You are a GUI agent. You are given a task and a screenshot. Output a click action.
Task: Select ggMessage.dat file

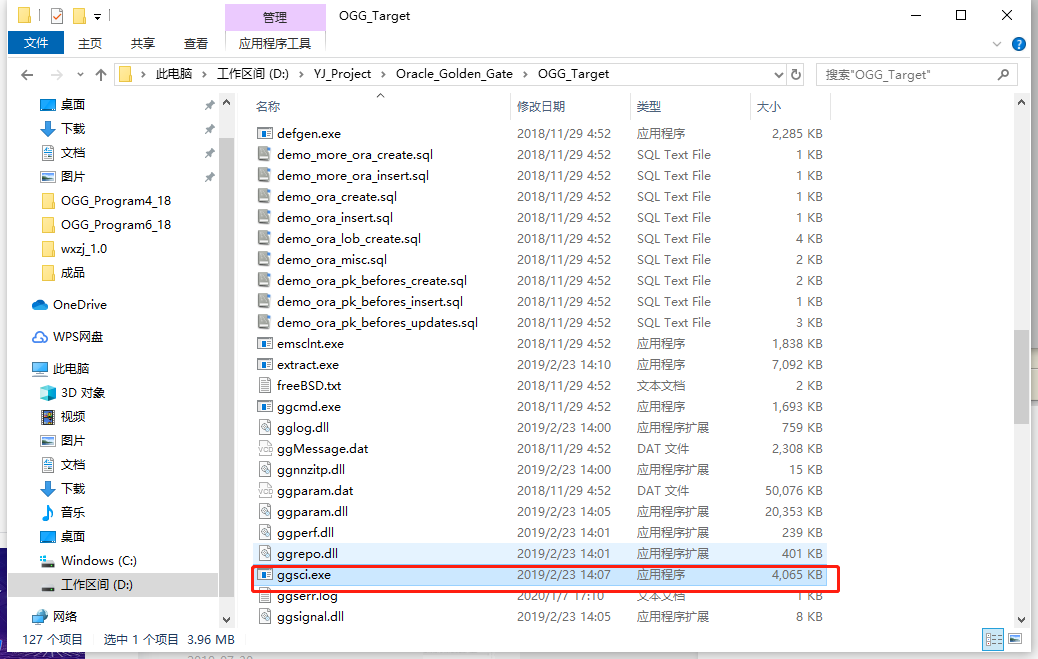point(322,449)
